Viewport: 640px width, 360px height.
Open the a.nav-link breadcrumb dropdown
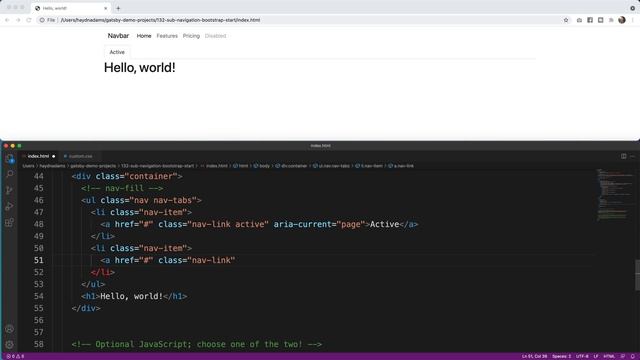[401, 166]
